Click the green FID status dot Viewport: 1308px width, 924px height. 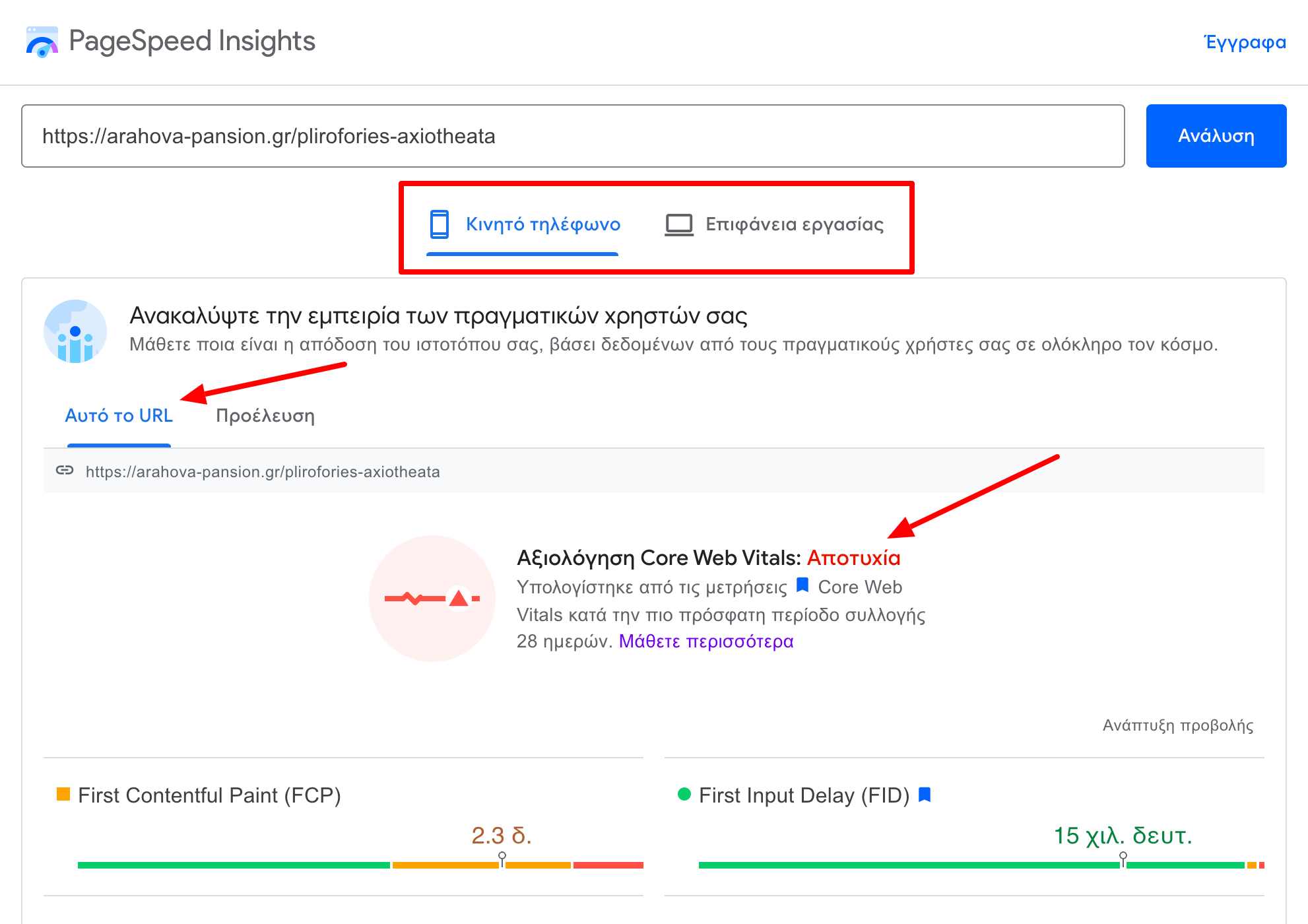684,794
